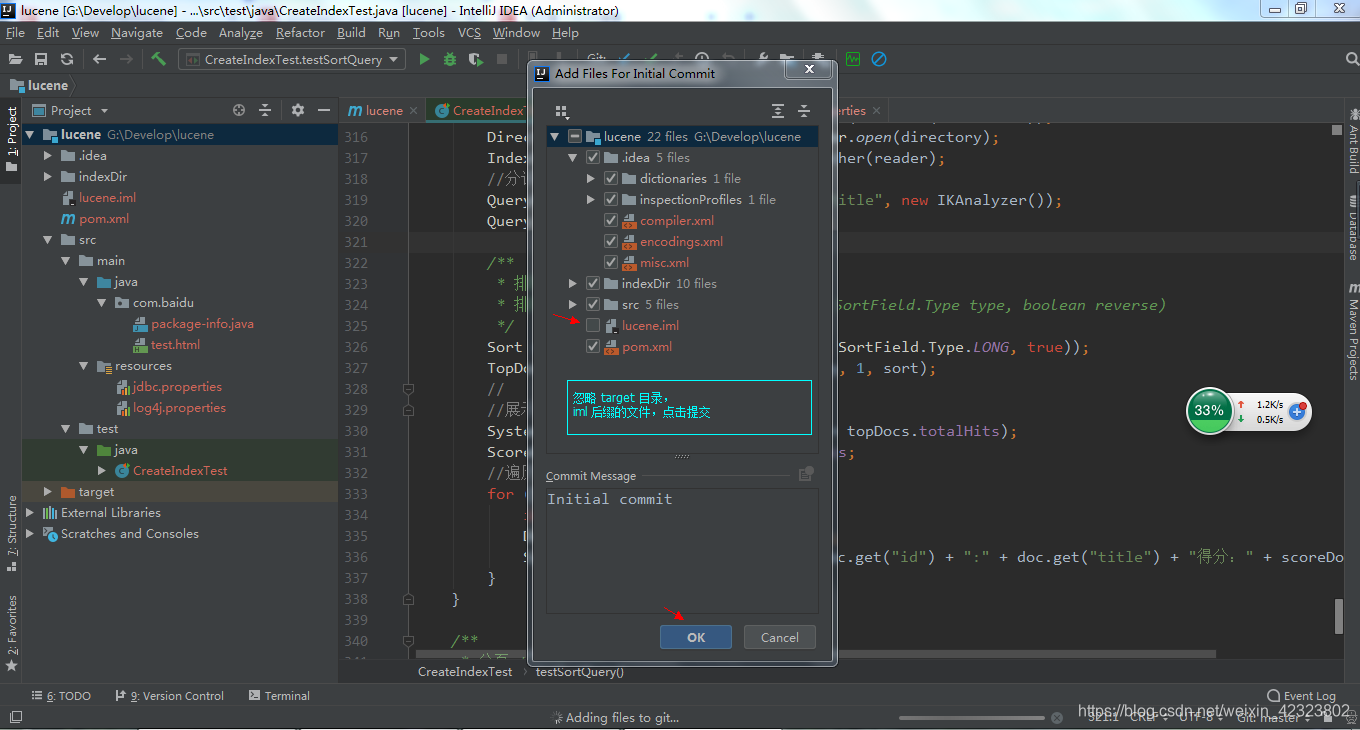Click the blue circle-slash toolbar icon

[878, 59]
